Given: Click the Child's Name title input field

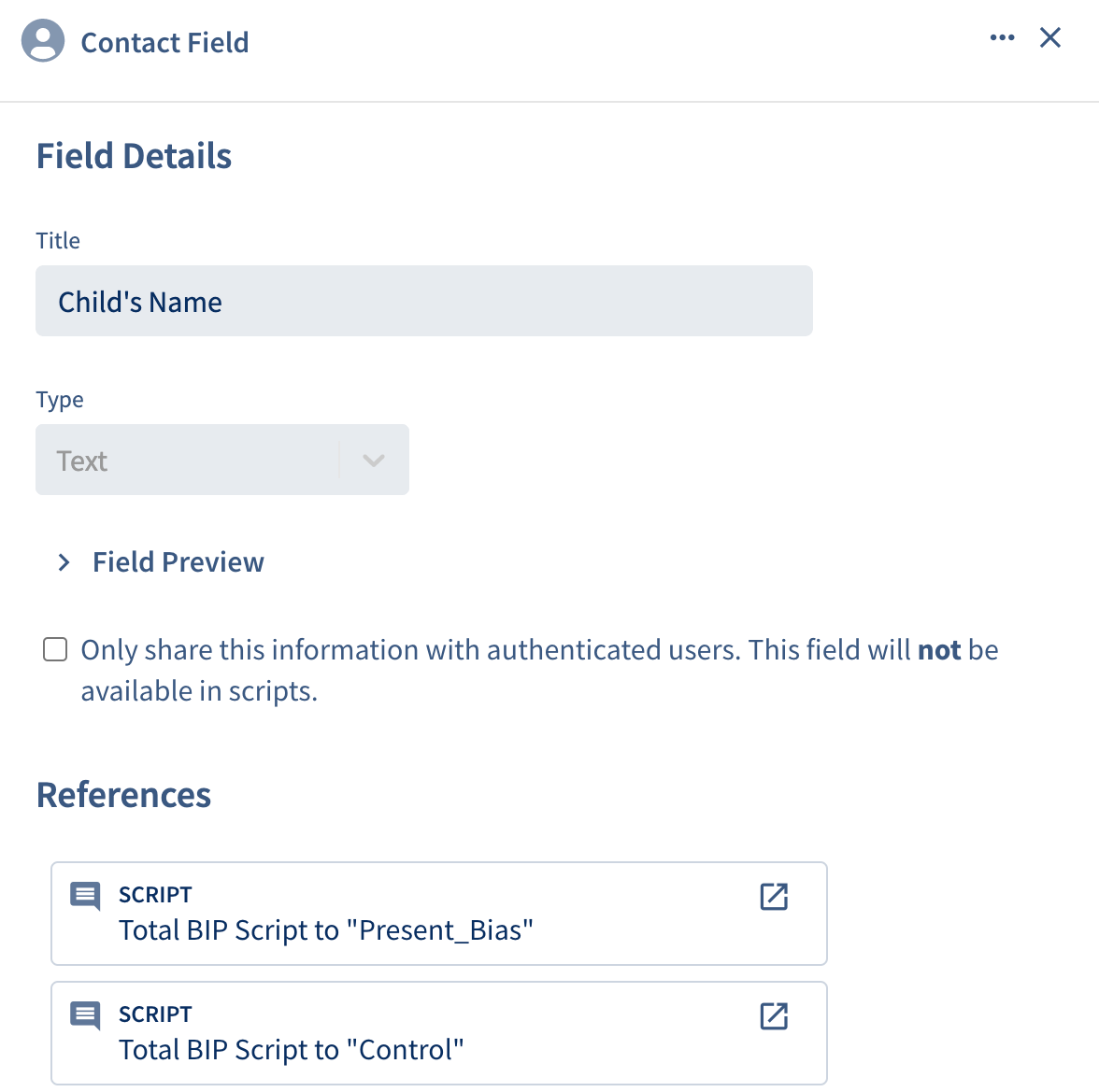Looking at the screenshot, I should pyautogui.click(x=424, y=301).
